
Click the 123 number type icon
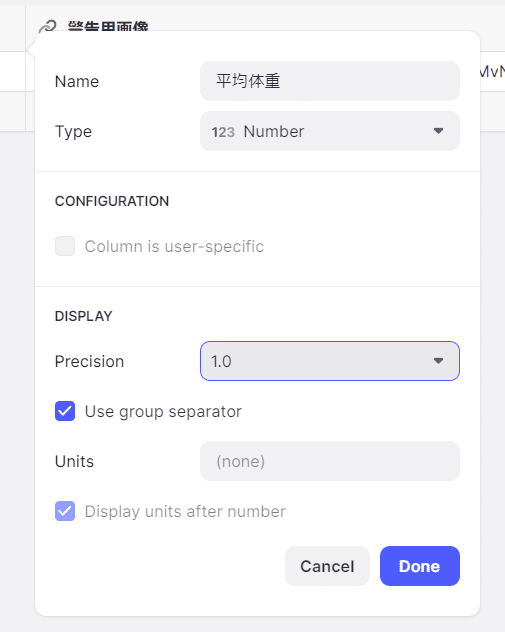point(223,132)
